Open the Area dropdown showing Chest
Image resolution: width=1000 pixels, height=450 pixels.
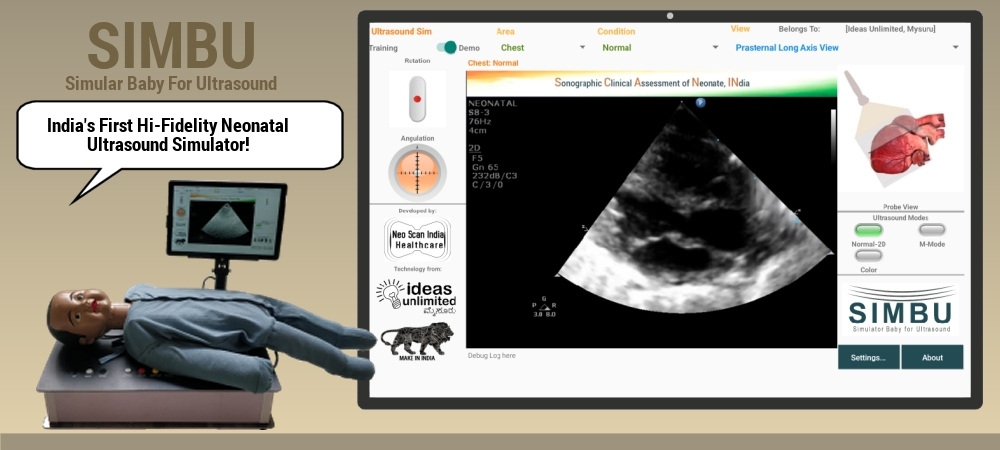coord(543,47)
